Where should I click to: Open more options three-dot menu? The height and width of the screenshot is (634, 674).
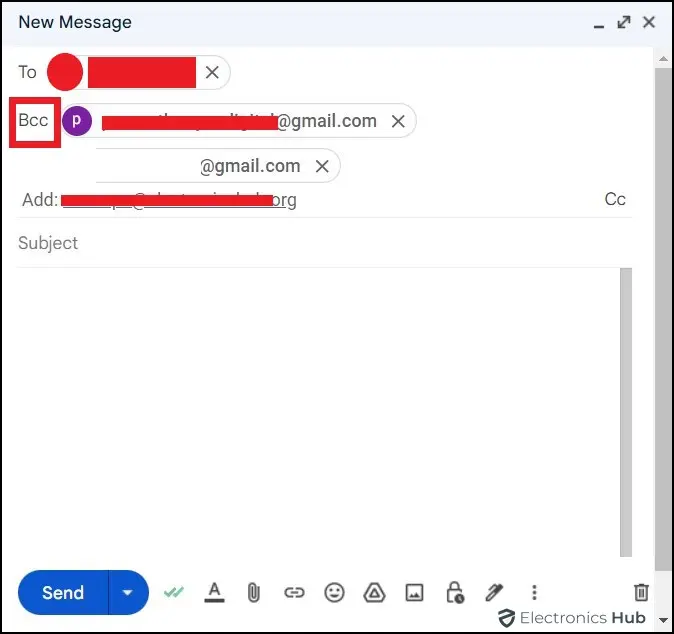[x=534, y=593]
